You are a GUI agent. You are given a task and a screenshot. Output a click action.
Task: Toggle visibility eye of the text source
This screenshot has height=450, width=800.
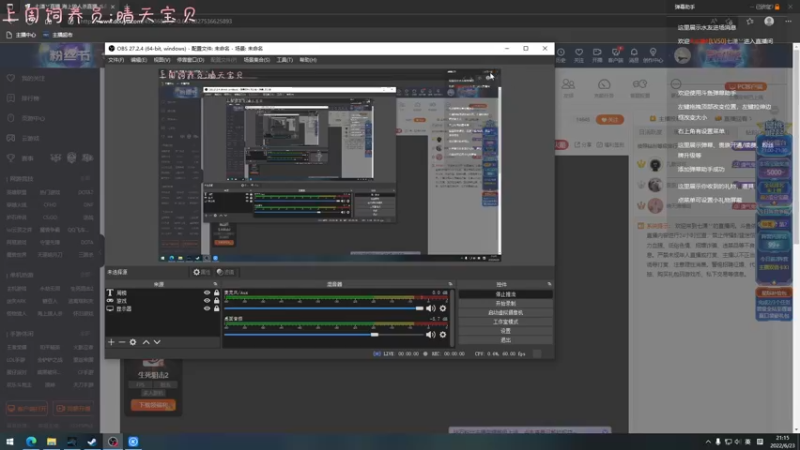(207, 293)
